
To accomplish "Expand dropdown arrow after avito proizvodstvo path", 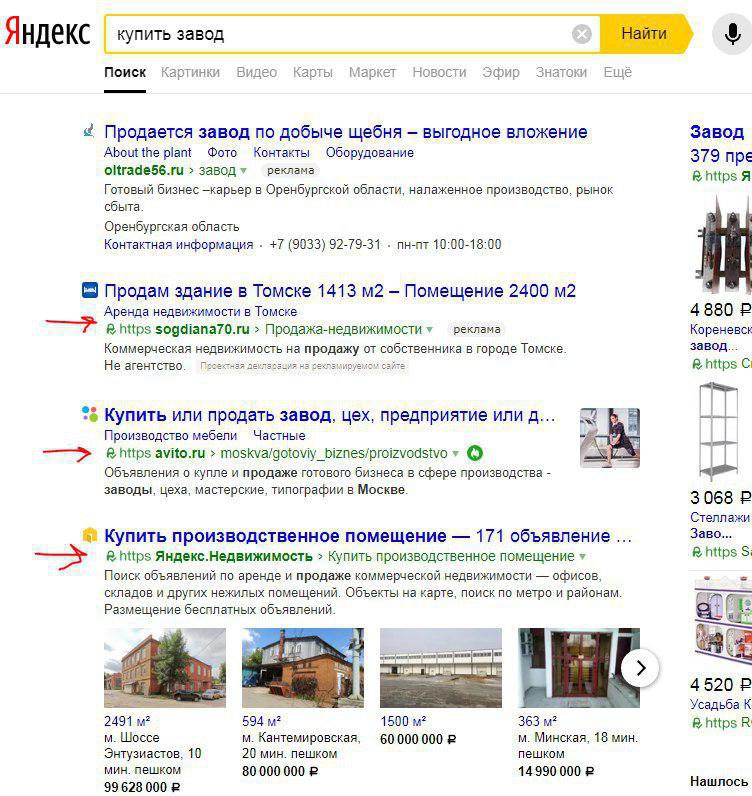I will click(455, 453).
